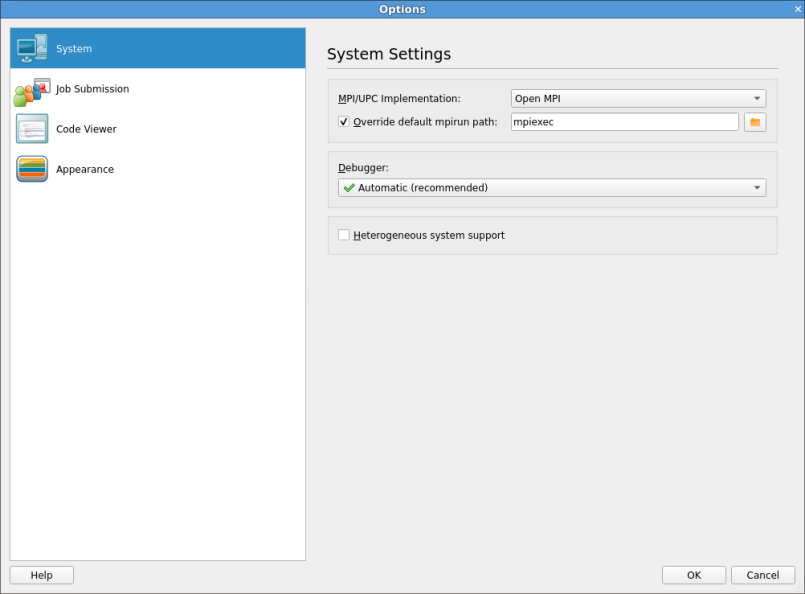The height and width of the screenshot is (594, 805).
Task: Select the Appearance text label
Action: point(85,169)
